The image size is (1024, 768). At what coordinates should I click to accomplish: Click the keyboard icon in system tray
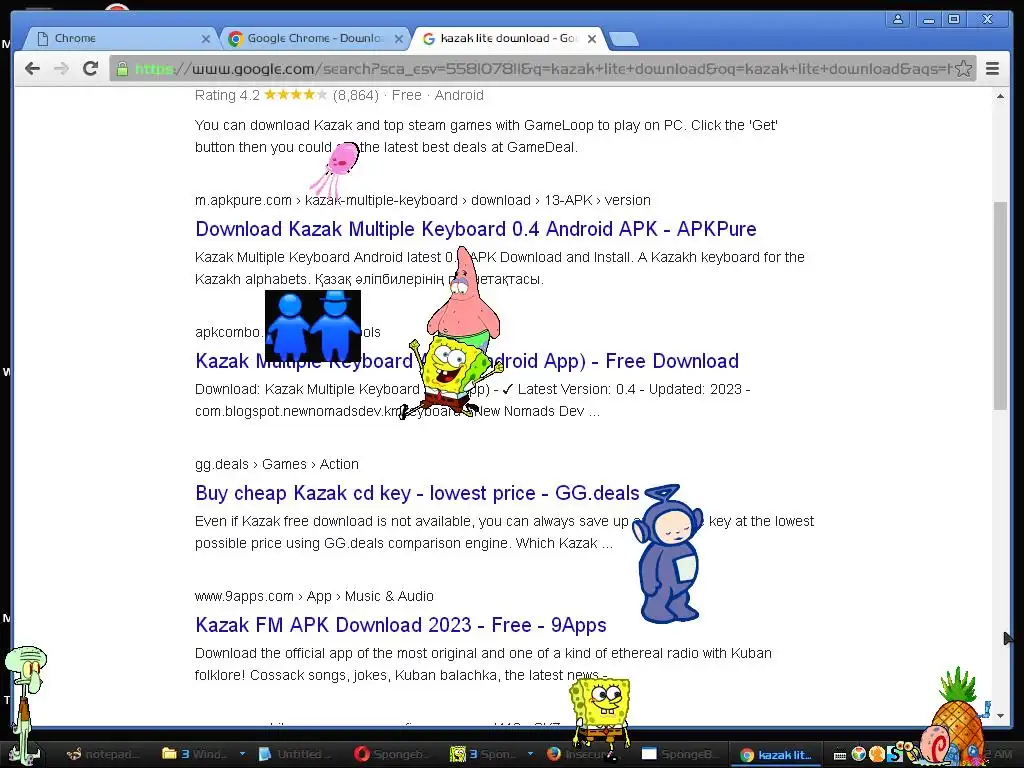coord(840,755)
